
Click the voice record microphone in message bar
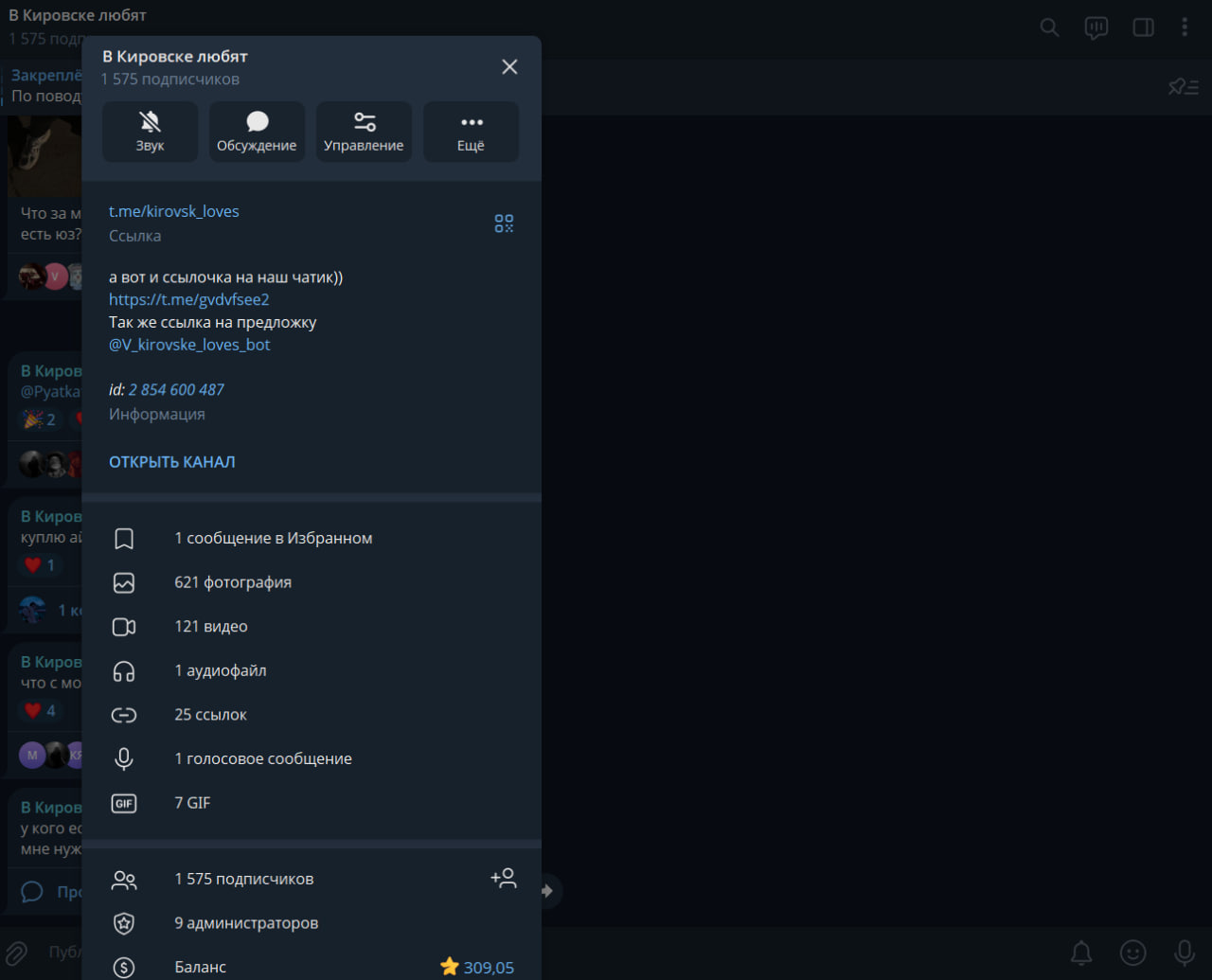pos(1184,952)
